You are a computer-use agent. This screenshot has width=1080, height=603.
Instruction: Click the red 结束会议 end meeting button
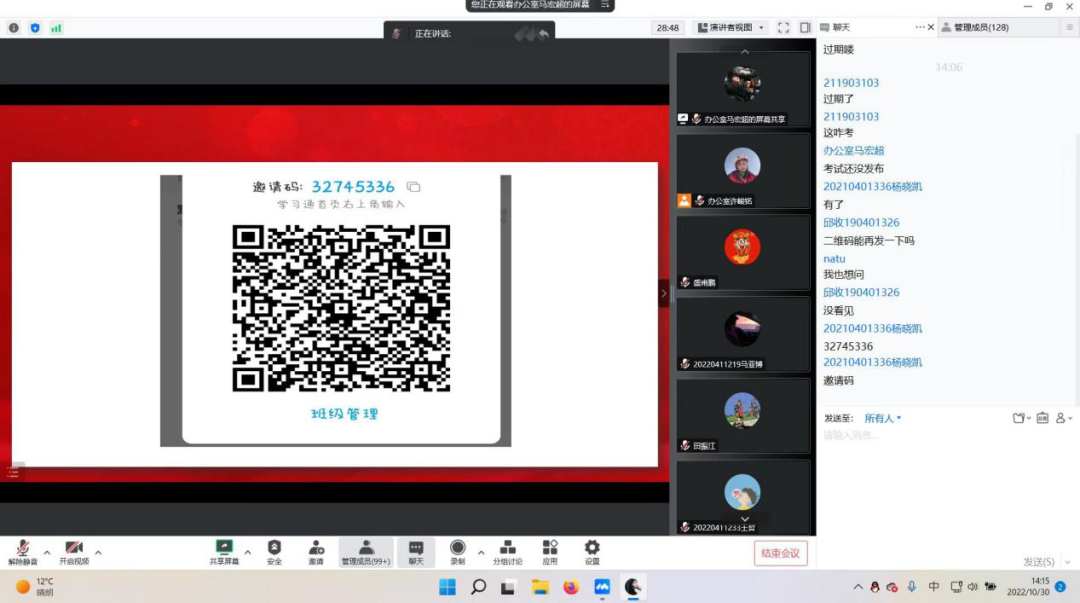point(780,553)
